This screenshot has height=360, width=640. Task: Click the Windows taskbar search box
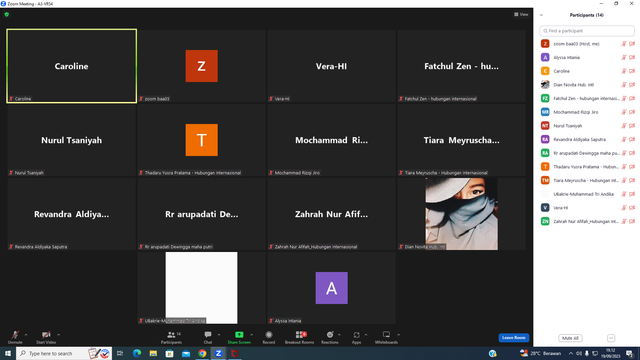coord(64,353)
